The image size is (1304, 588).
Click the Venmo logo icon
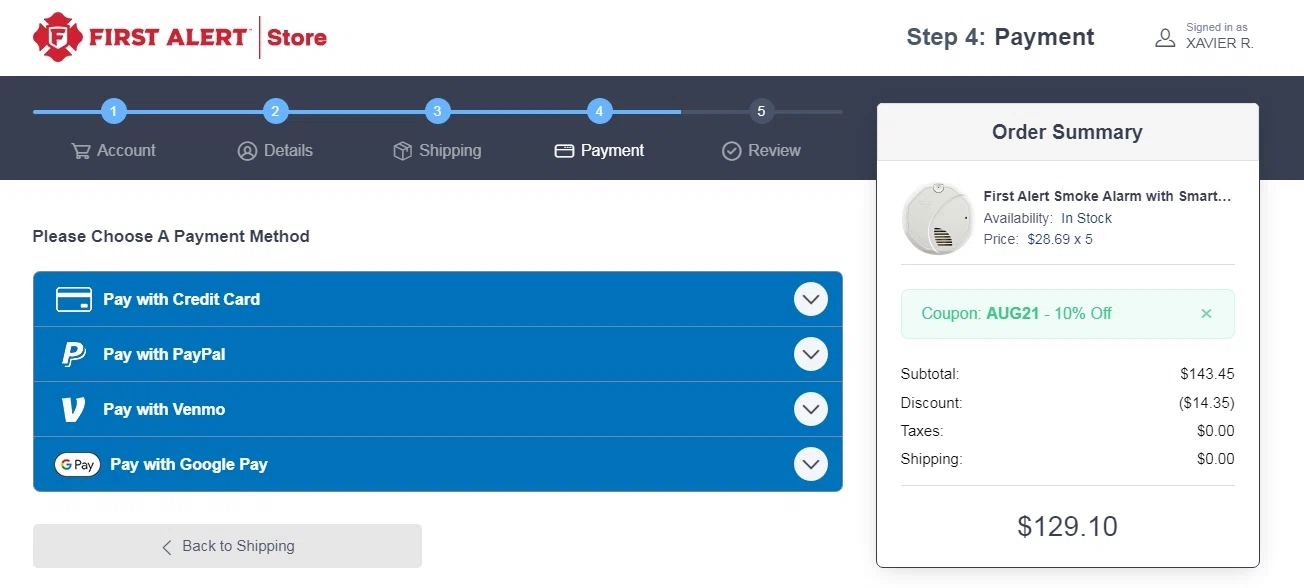[74, 409]
